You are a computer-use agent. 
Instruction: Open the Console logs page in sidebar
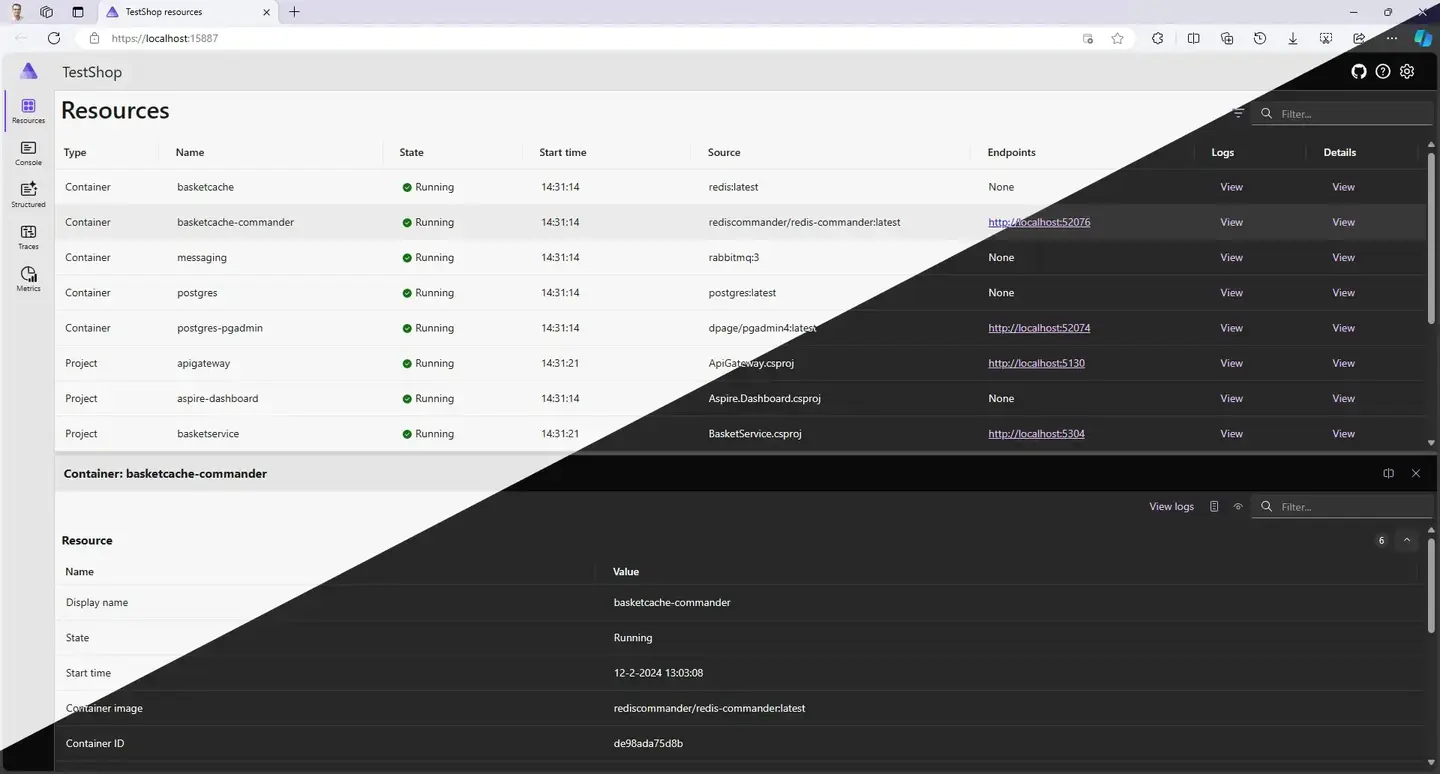[28, 153]
